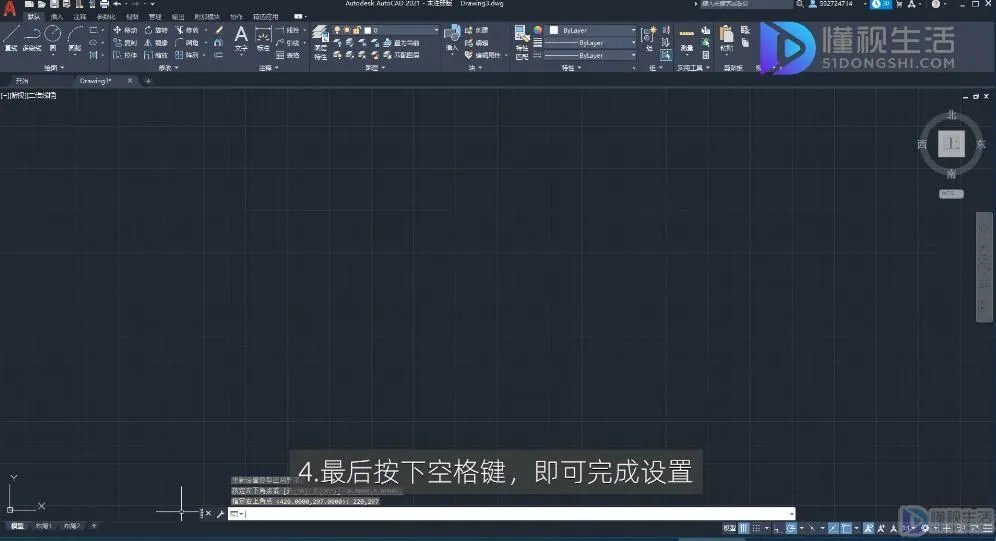Screen dimensions: 996x541
Task: Expand the 实用工具 (Utilities) panel
Action: pos(693,67)
